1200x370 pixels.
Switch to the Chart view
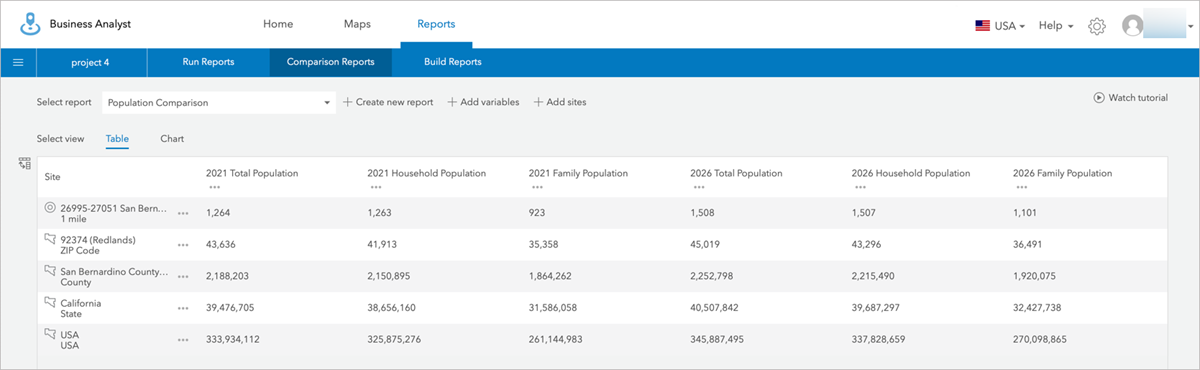[x=172, y=139]
